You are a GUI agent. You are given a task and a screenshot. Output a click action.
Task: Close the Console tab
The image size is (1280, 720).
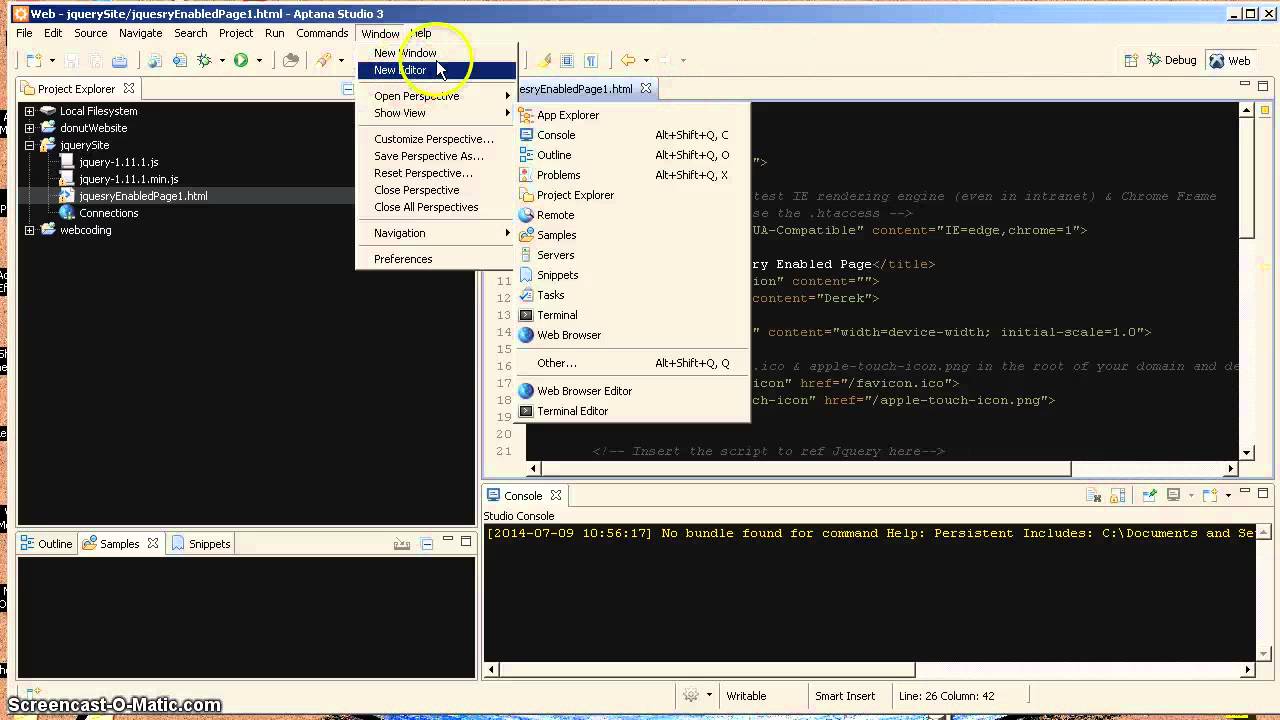coord(556,495)
